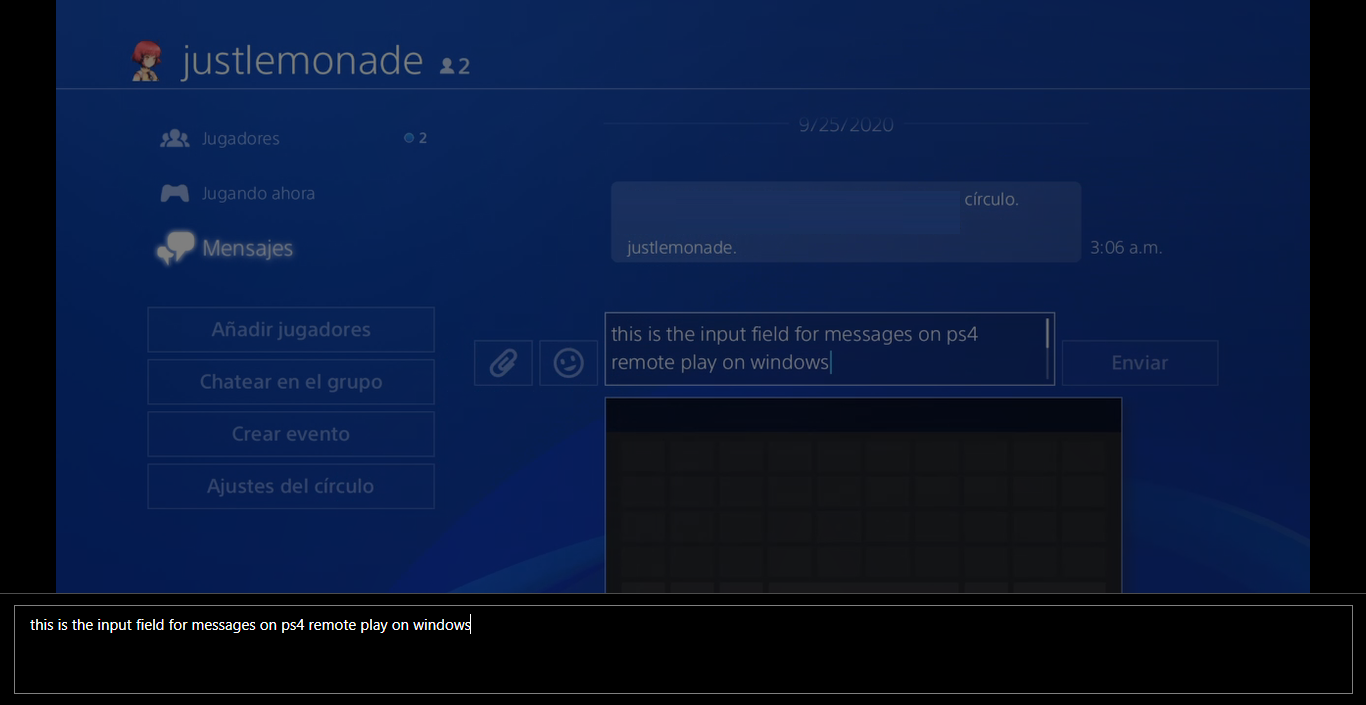The image size is (1366, 705).
Task: Click the blue Jugadores count badge
Action: click(415, 138)
